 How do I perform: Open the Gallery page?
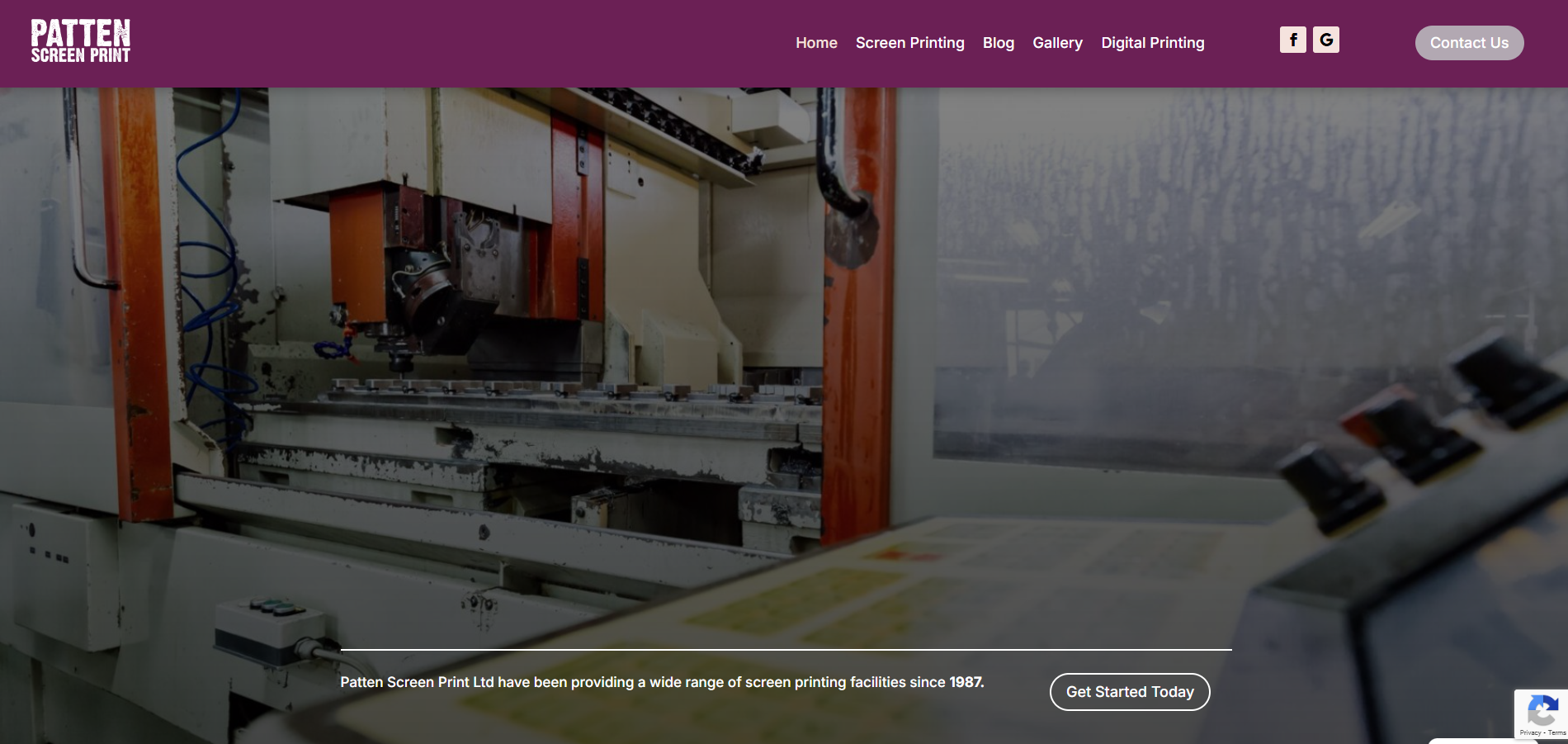point(1057,43)
